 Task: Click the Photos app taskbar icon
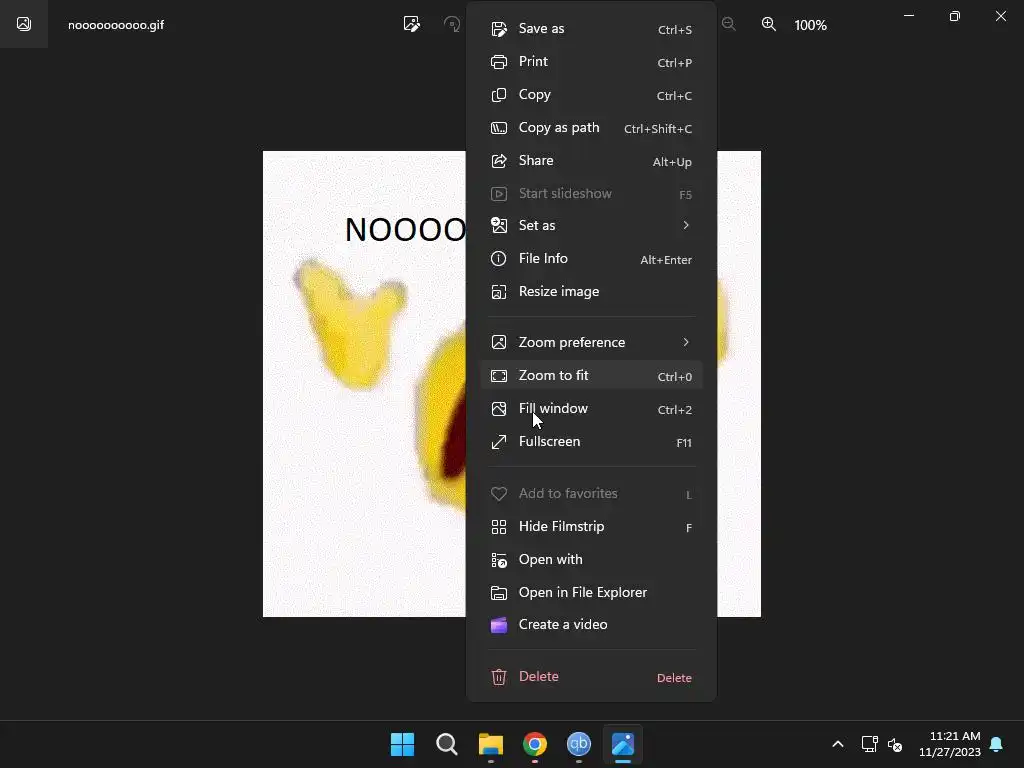[623, 744]
